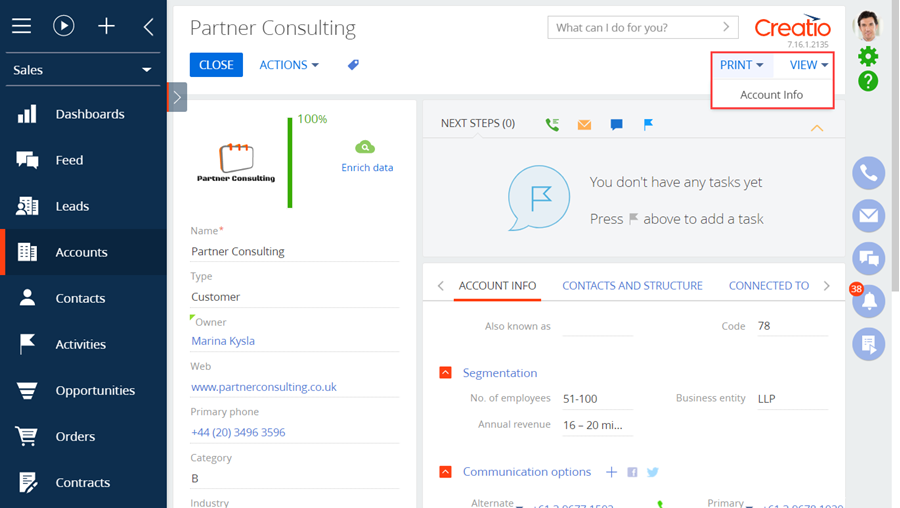Viewport: 900px width, 508px height.
Task: Open the user profile photo
Action: [x=868, y=25]
